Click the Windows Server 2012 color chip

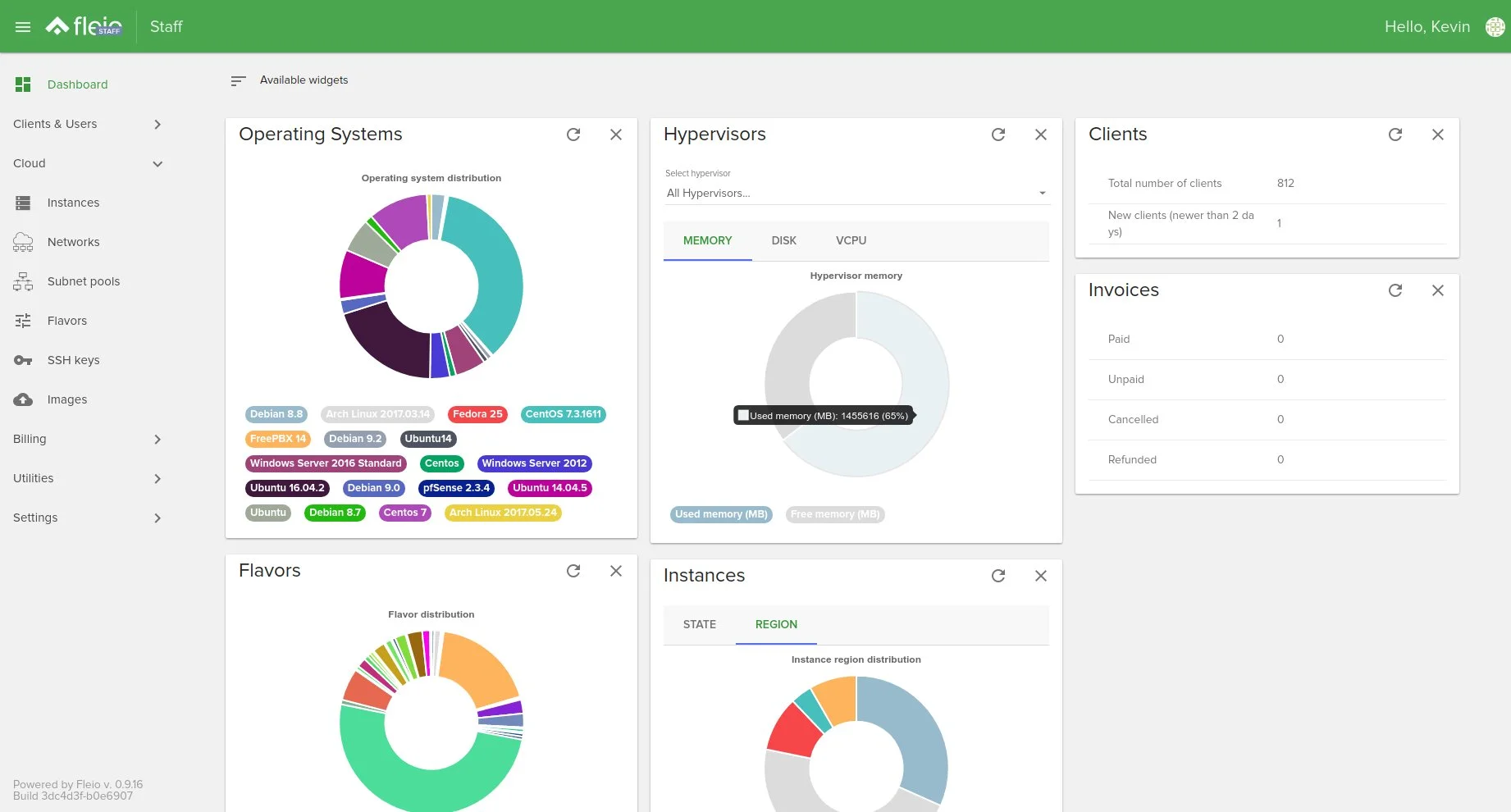click(x=534, y=463)
